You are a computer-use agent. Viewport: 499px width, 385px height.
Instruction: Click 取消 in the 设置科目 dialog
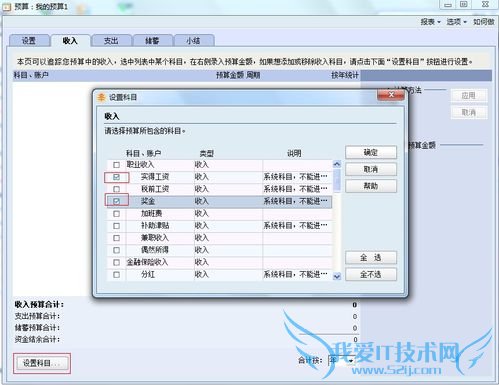click(x=371, y=169)
